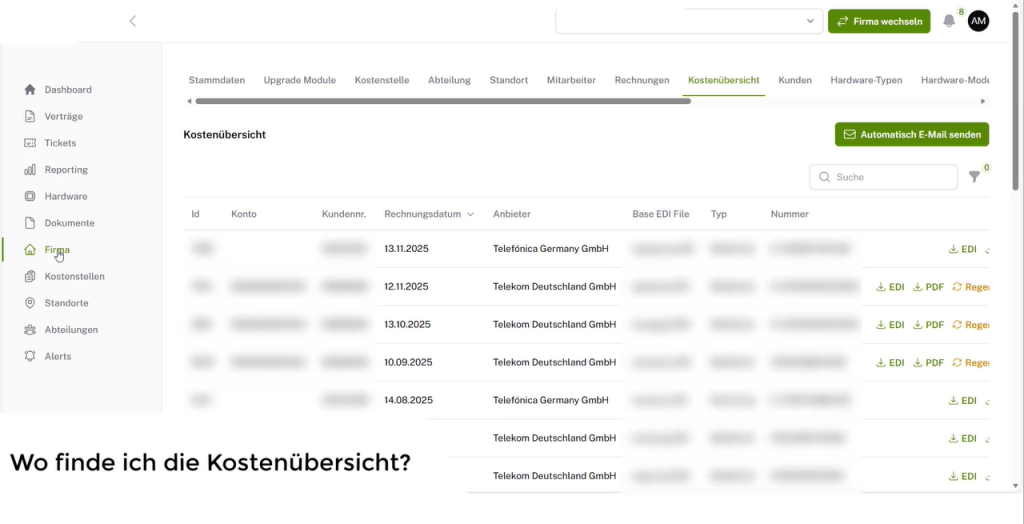Switch to the Mitarbeiter tab
Screen dimensions: 1024x524
coord(571,80)
